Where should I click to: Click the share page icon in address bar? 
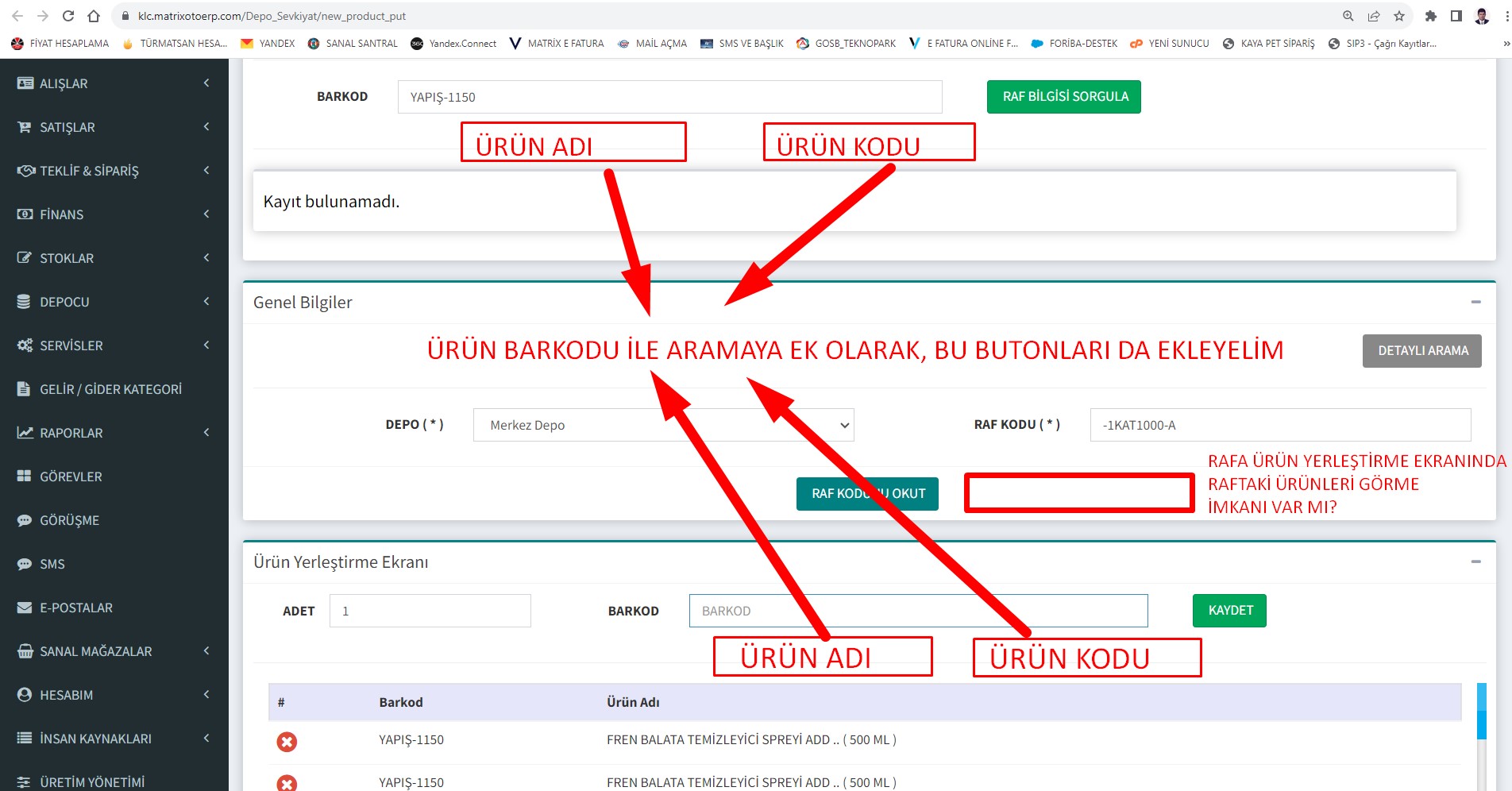tap(1374, 16)
